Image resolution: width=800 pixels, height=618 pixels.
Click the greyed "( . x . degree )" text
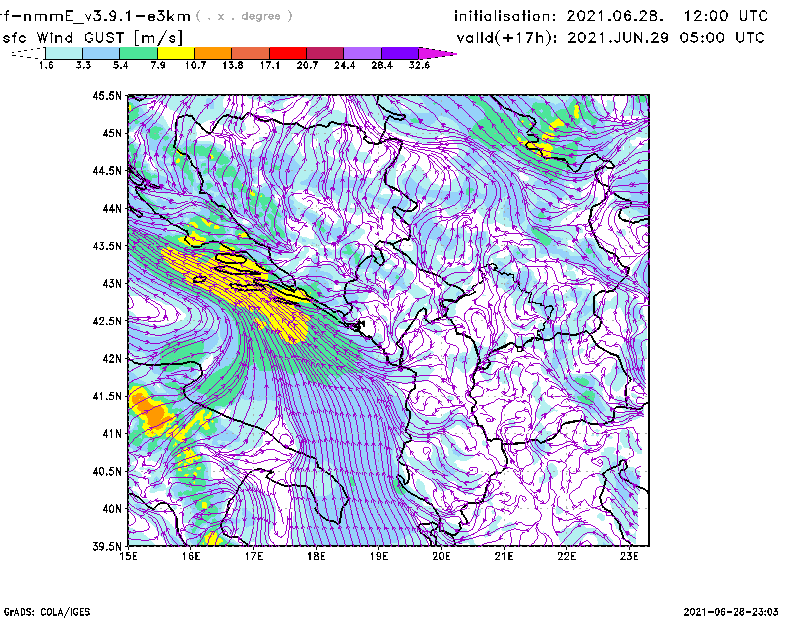coord(244,16)
